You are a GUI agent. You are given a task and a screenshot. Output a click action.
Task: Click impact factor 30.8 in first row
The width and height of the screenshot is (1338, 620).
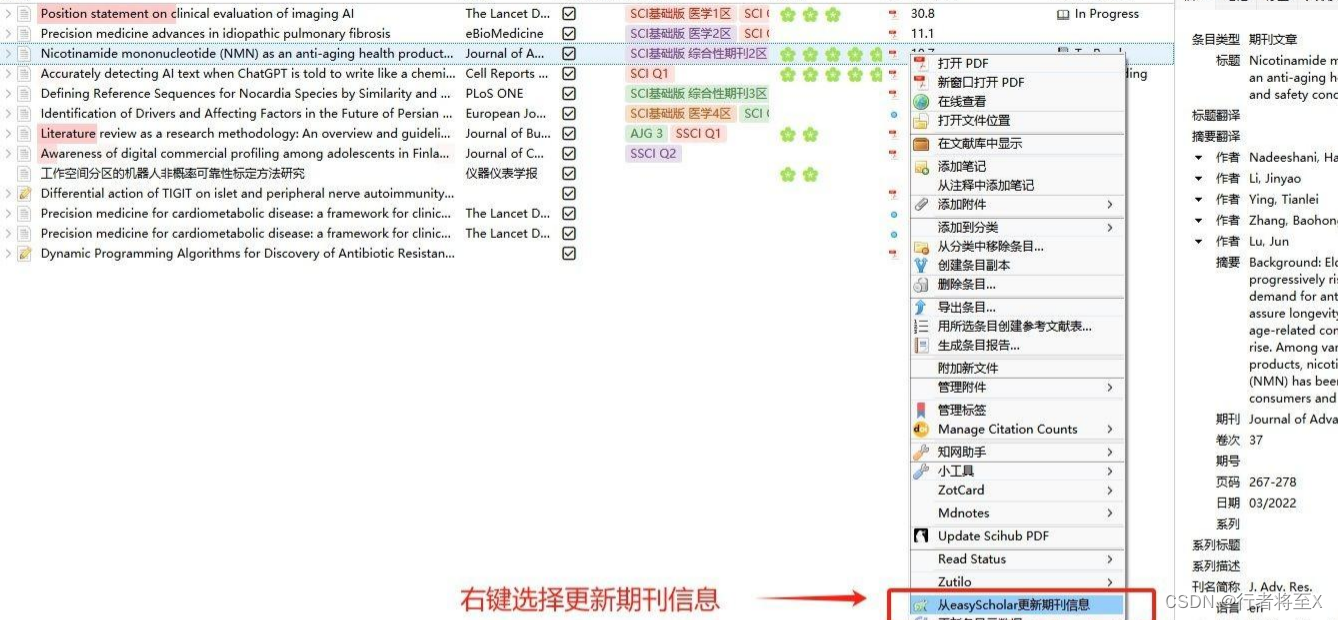click(923, 14)
